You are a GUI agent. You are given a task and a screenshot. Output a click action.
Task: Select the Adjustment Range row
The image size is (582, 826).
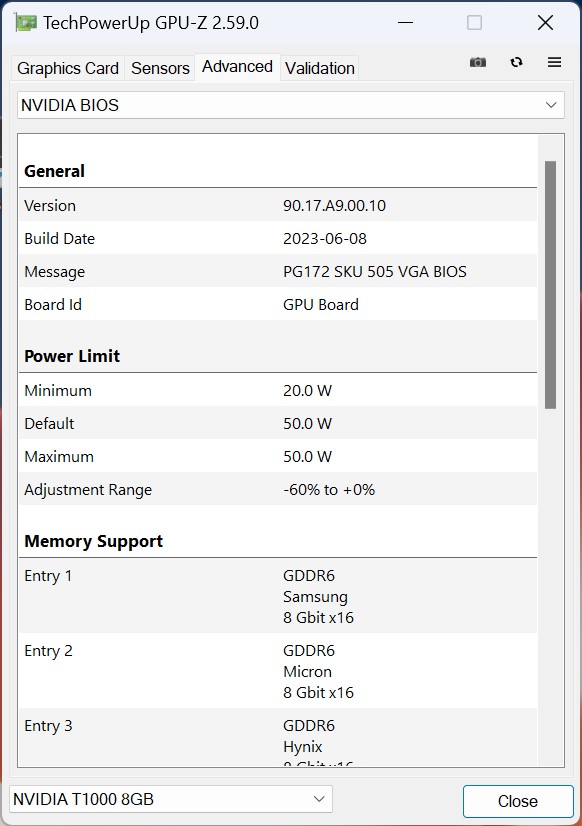point(278,489)
